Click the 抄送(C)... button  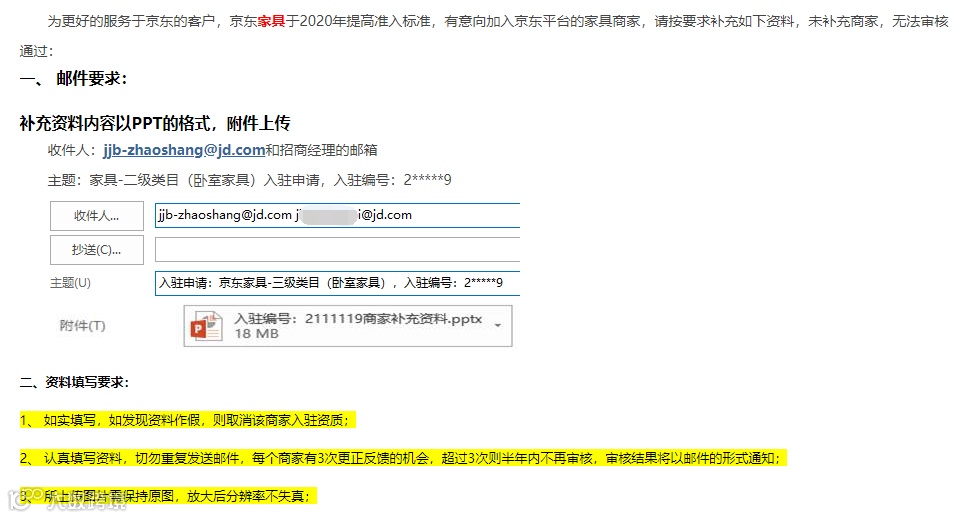pyautogui.click(x=97, y=250)
